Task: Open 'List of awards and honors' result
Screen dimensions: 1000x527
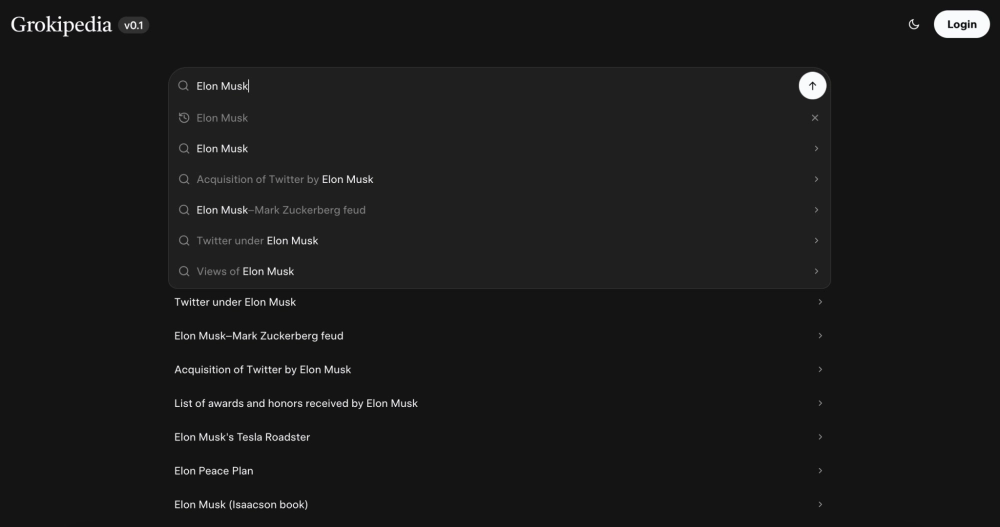Action: [x=296, y=404]
